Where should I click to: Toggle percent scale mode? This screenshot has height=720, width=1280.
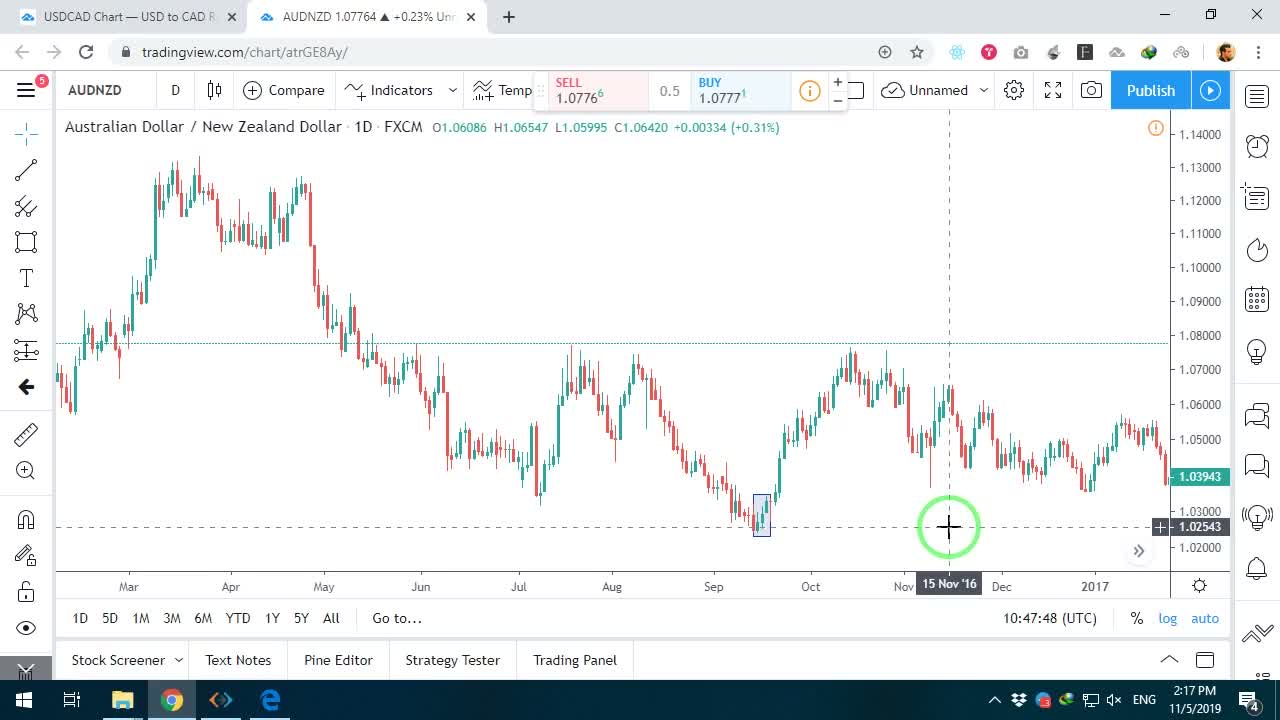(x=1136, y=618)
